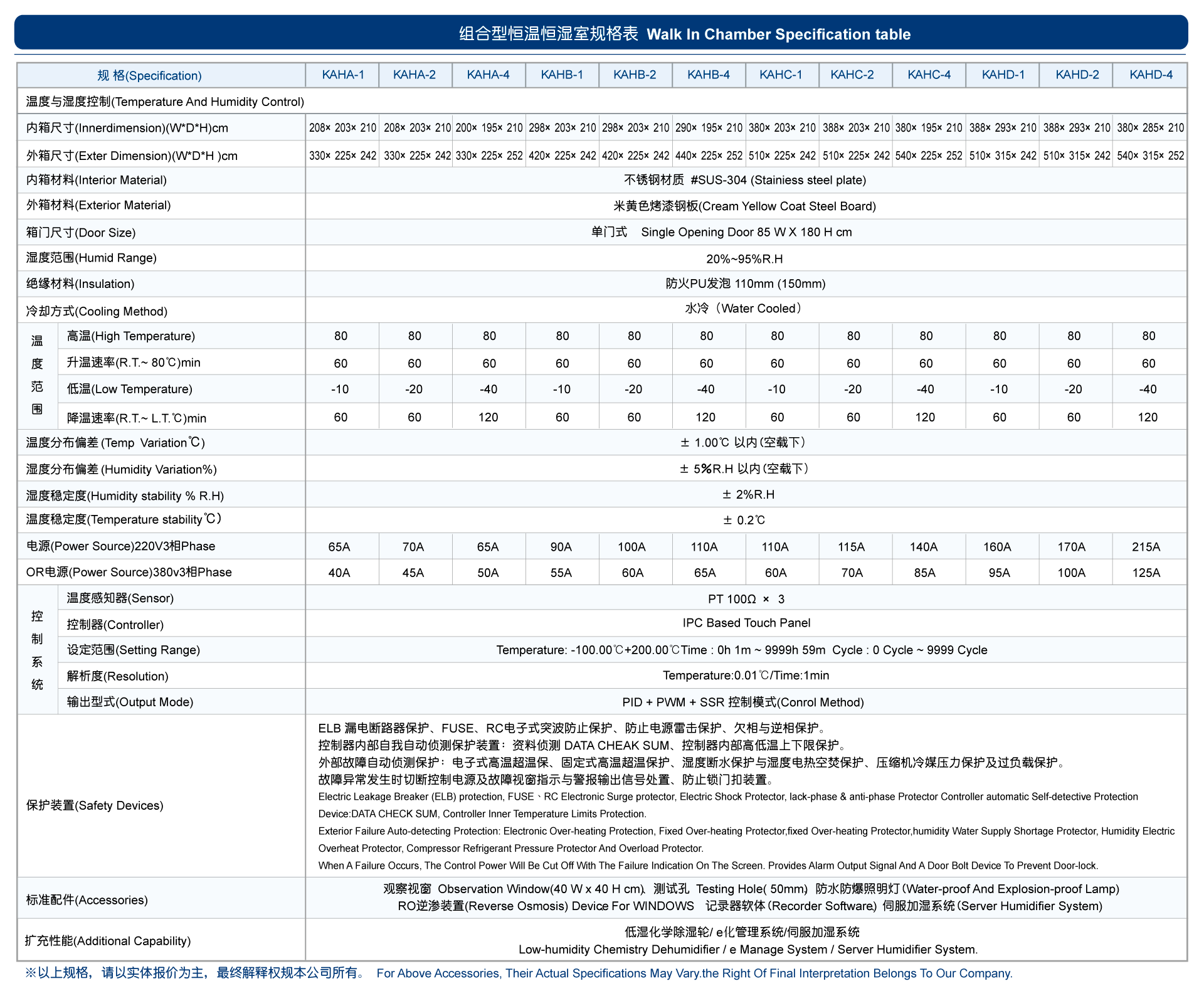Click the Interior Material row label

[x=96, y=180]
